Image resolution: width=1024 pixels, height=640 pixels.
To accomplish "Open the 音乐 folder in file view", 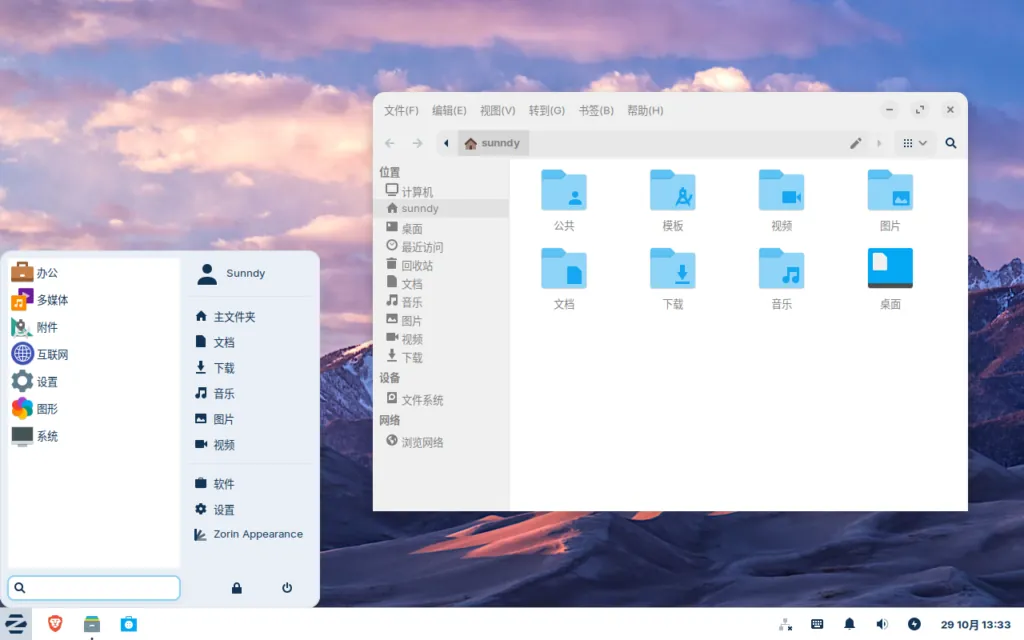I will [x=781, y=278].
